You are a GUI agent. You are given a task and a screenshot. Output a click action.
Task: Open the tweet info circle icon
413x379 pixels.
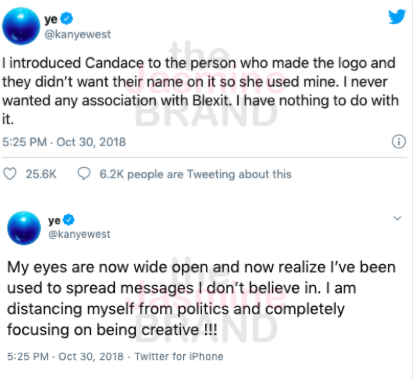point(399,142)
